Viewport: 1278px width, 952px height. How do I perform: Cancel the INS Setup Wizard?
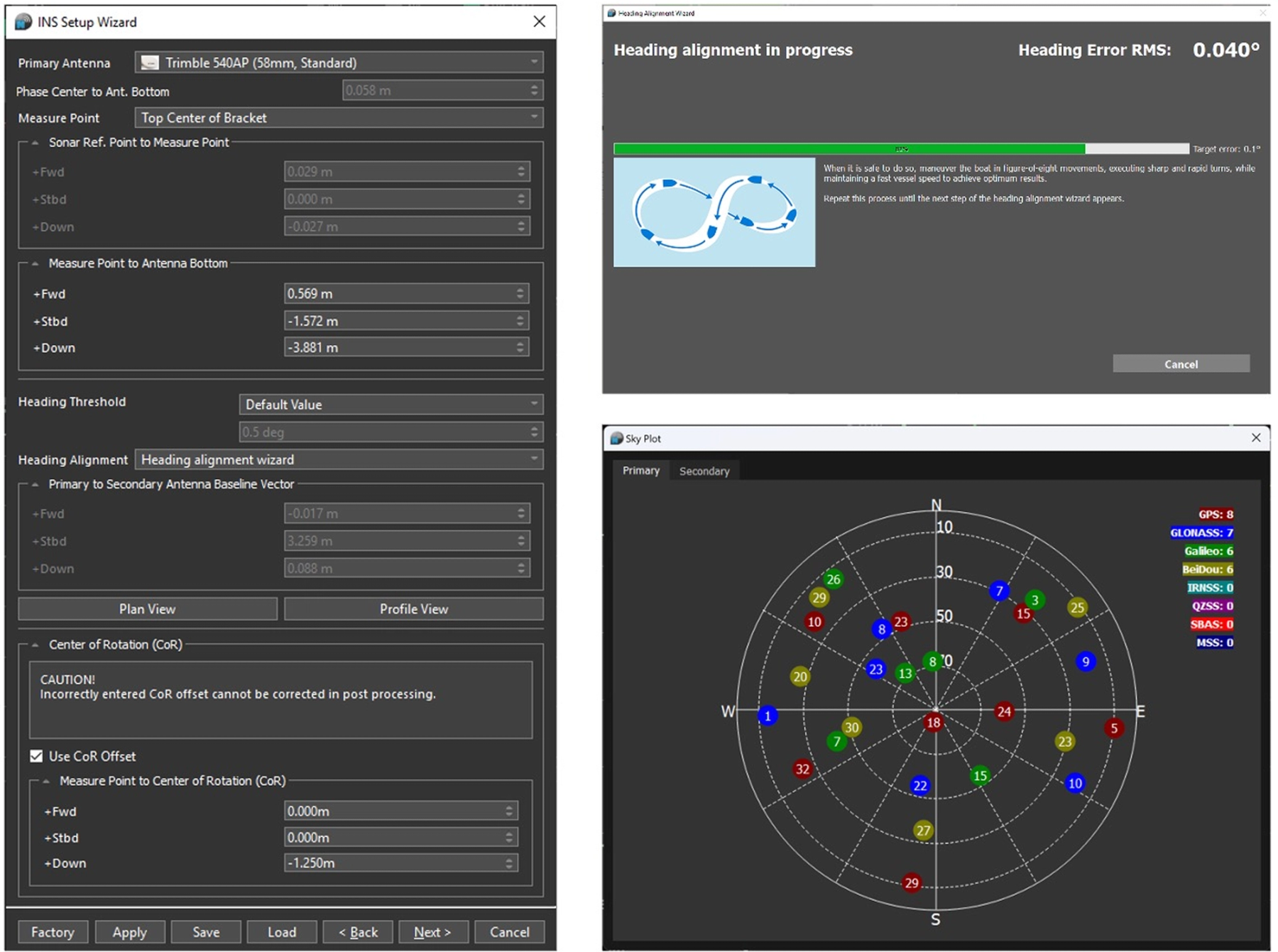[509, 932]
